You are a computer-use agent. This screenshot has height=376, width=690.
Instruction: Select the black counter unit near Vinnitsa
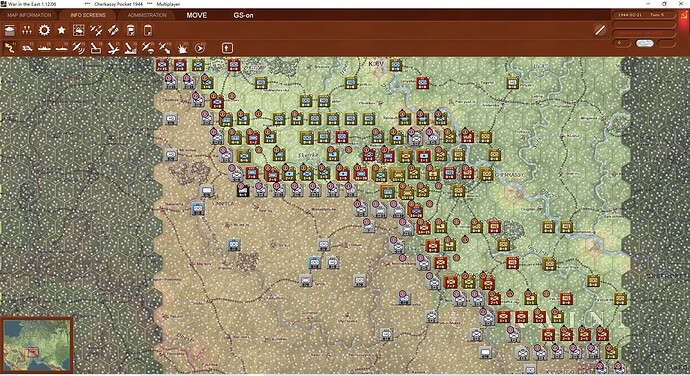[242, 190]
